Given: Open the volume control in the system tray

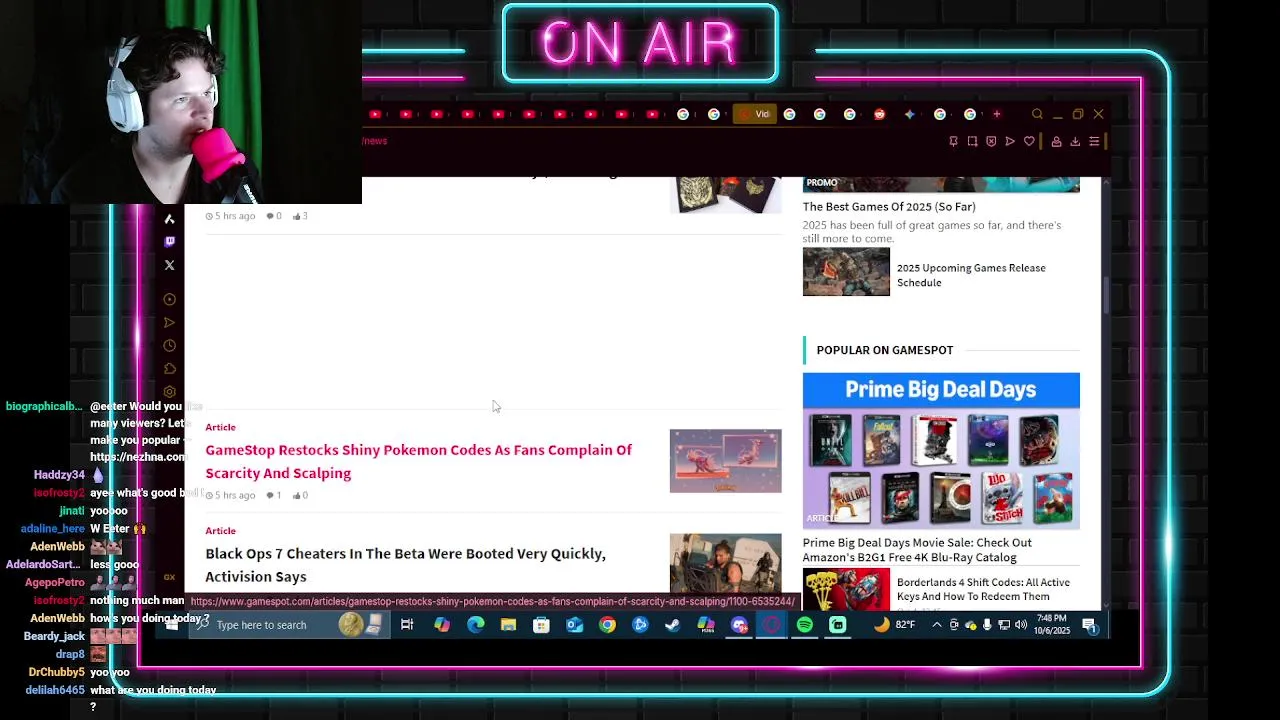Looking at the screenshot, I should coord(1020,625).
